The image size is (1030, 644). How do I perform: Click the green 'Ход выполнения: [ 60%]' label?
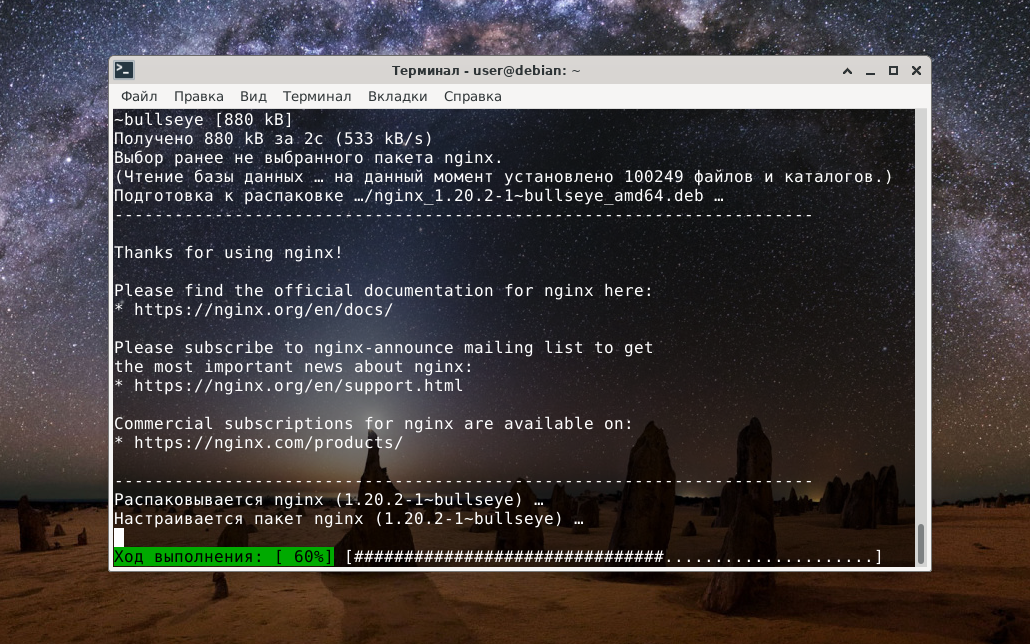(223, 557)
